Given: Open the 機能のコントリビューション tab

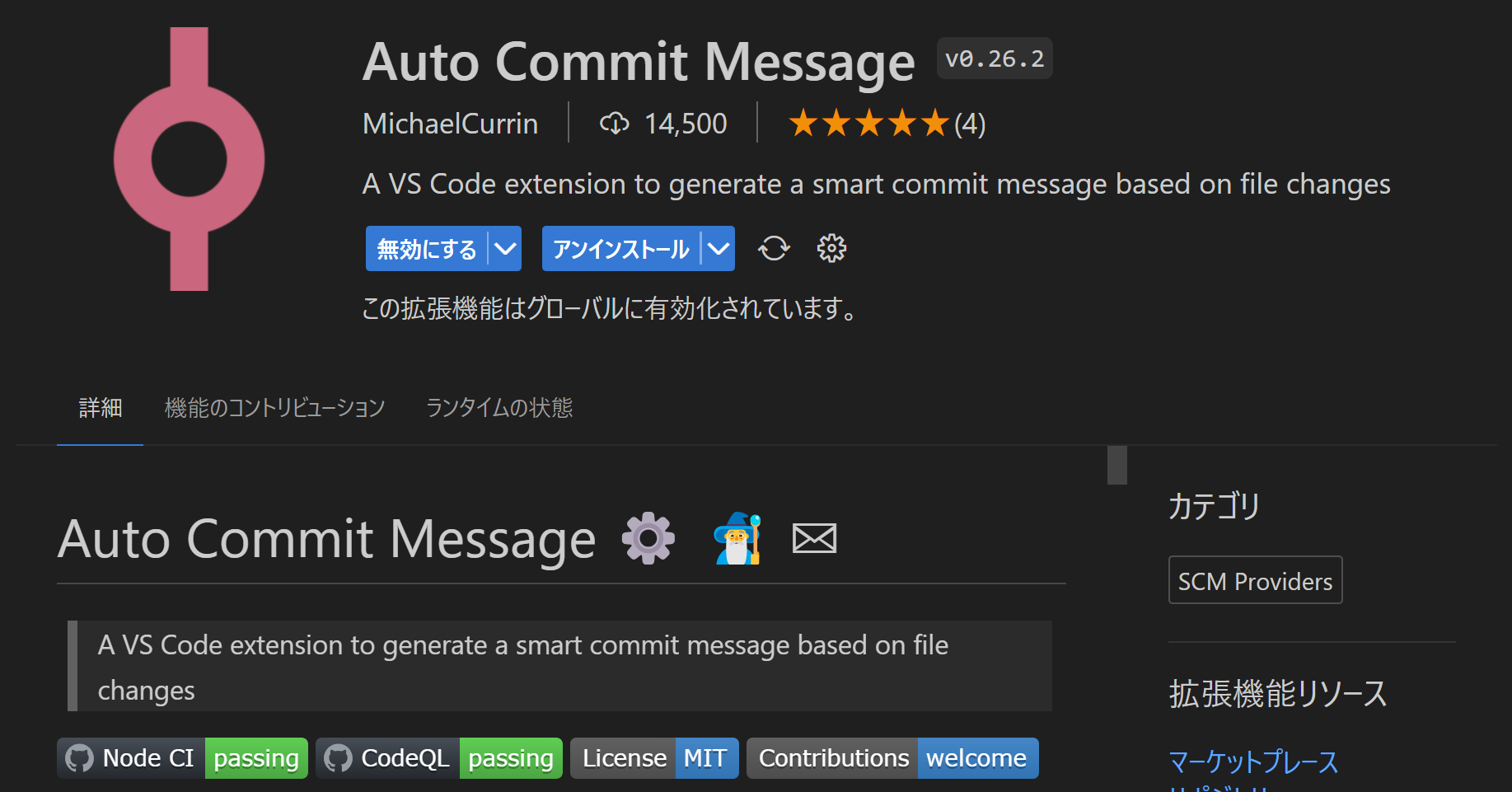Looking at the screenshot, I should click(x=274, y=408).
